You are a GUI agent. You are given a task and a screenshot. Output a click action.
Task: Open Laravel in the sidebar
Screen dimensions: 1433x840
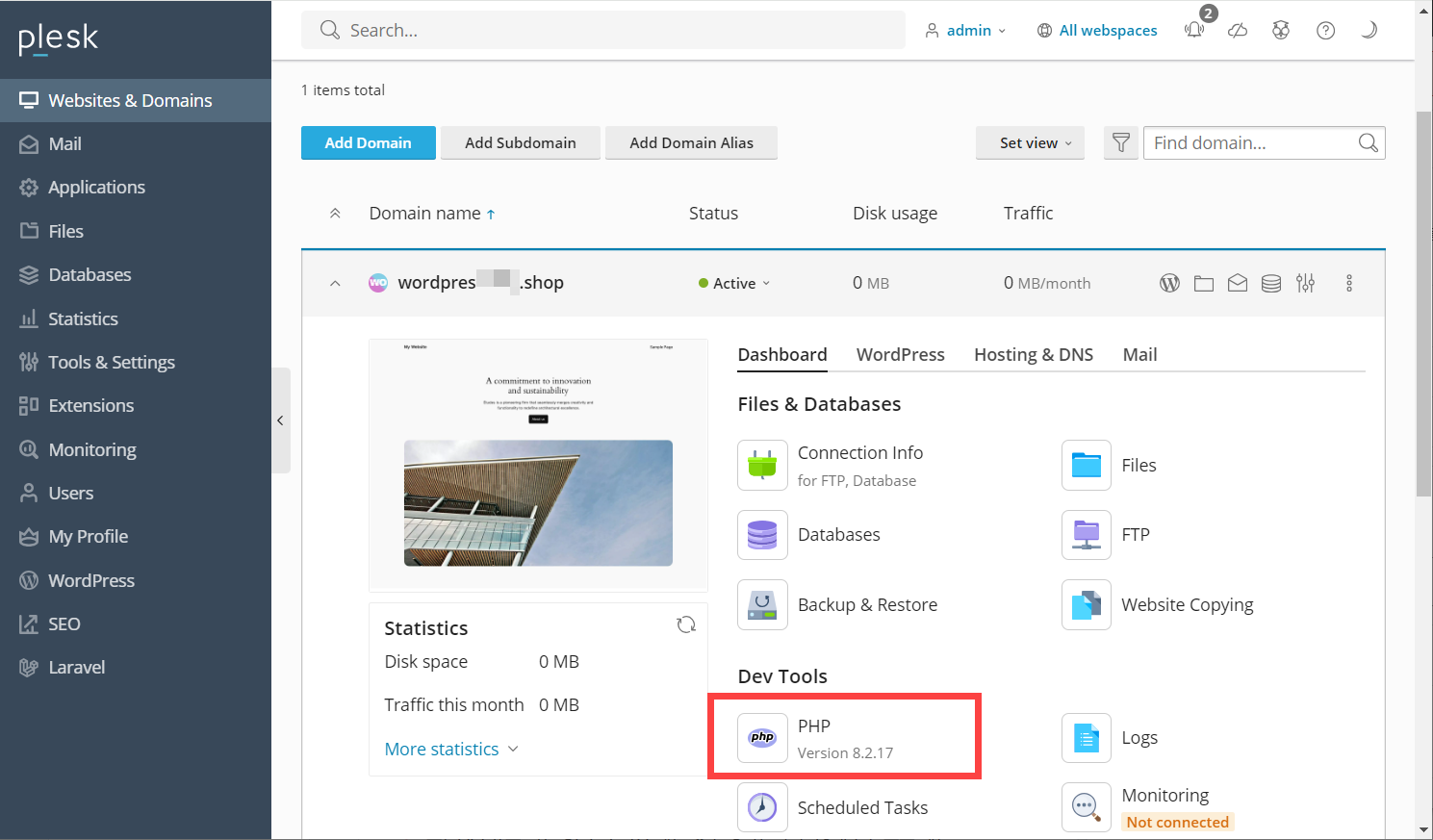(x=136, y=667)
